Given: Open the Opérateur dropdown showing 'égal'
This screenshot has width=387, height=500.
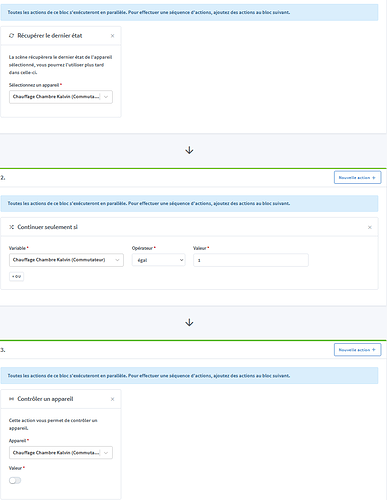Looking at the screenshot, I should coord(159,260).
